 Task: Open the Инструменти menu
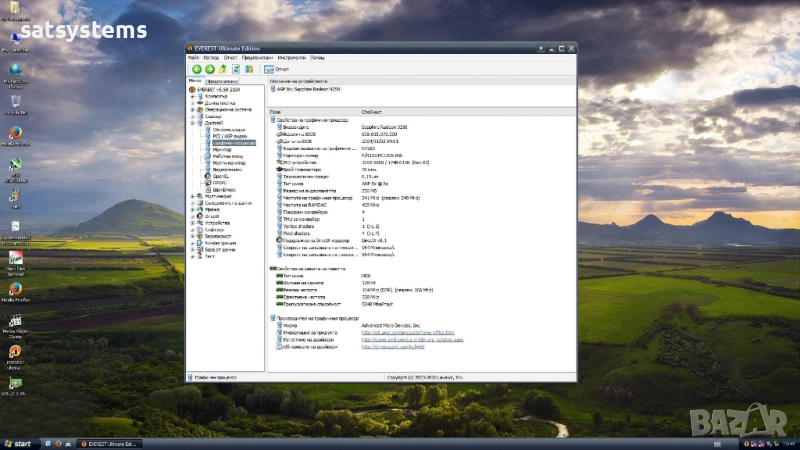[x=291, y=57]
